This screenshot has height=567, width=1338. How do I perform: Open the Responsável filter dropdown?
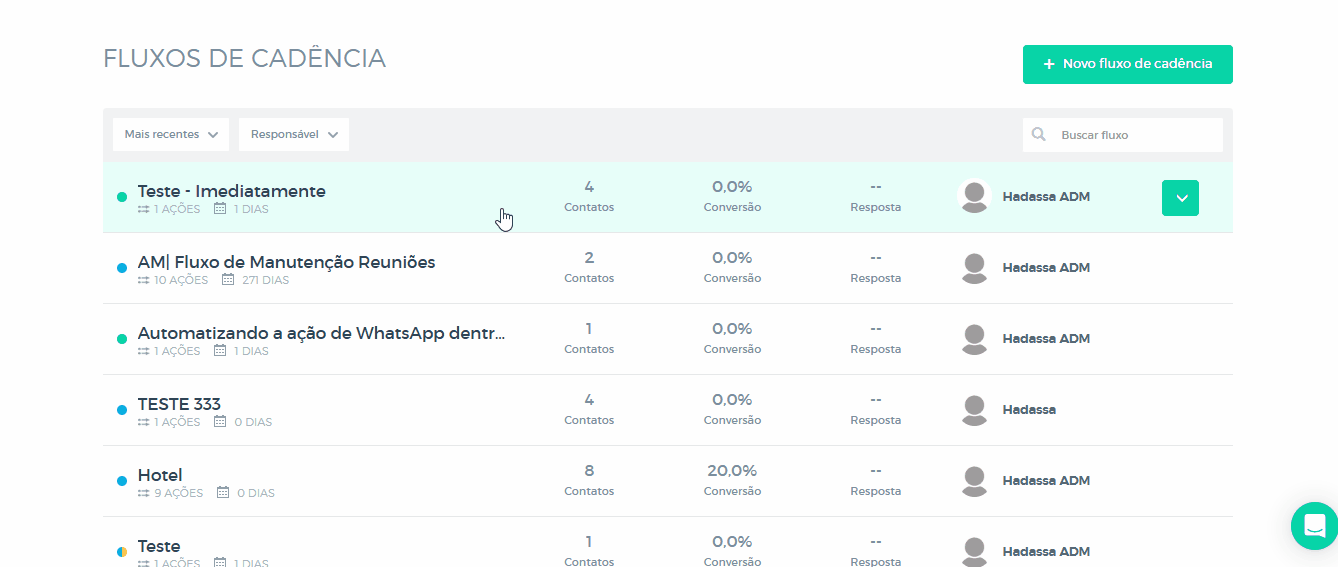pos(293,135)
